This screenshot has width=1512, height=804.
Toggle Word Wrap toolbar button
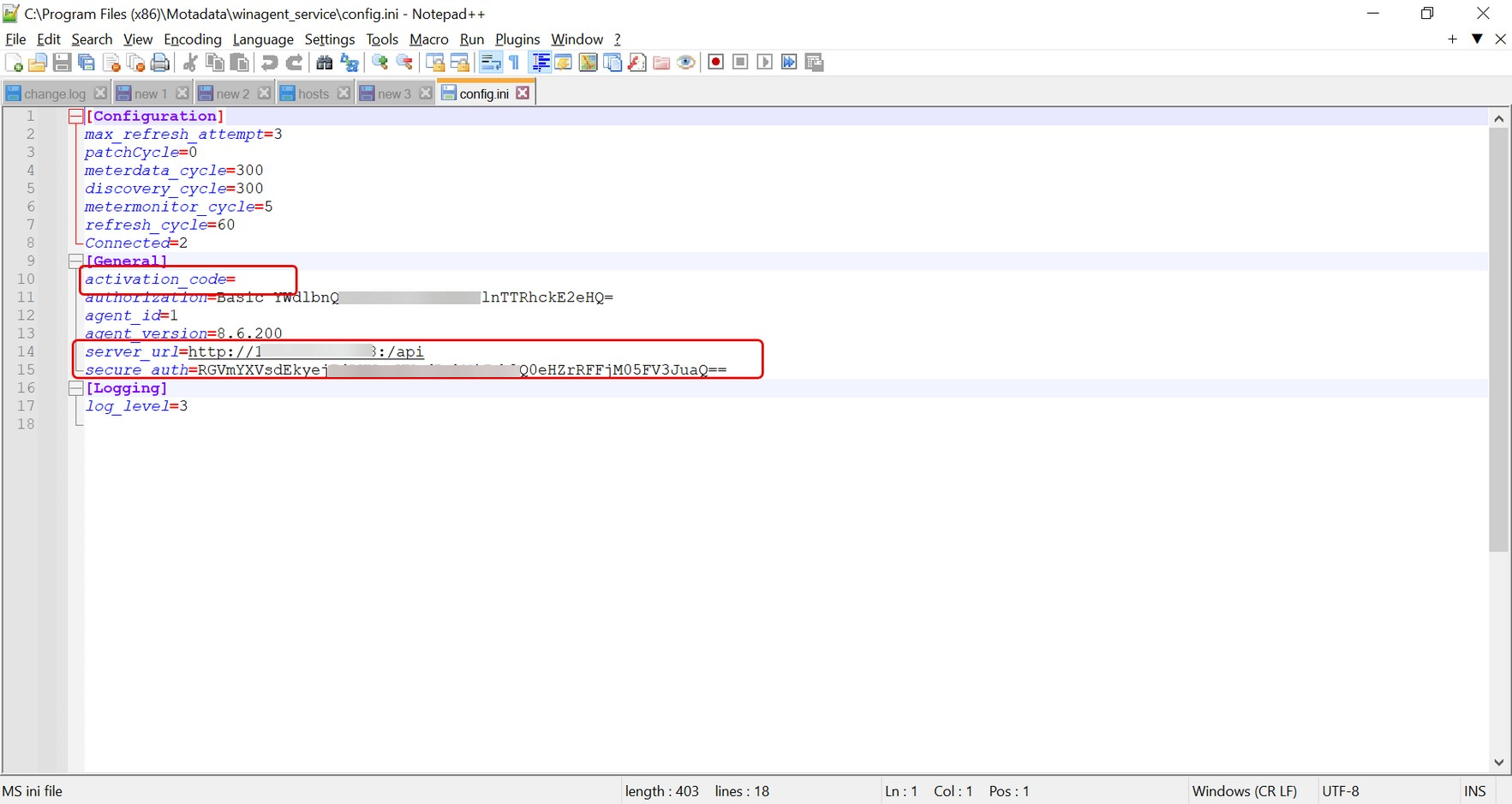[x=490, y=63]
